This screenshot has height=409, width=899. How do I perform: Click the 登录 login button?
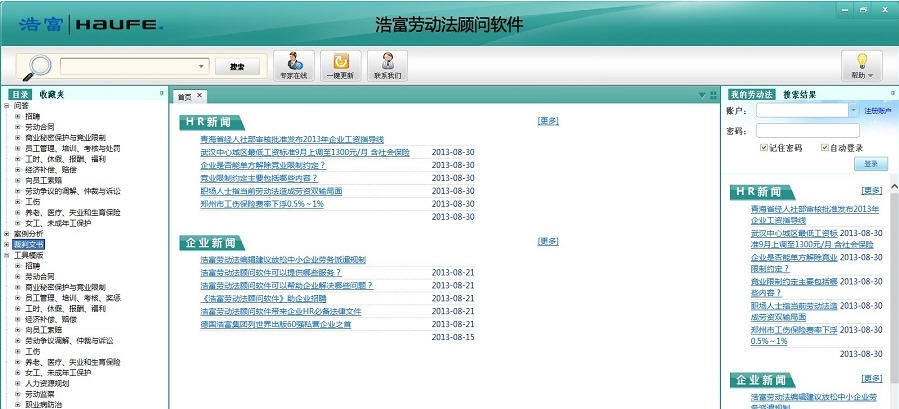(x=871, y=164)
